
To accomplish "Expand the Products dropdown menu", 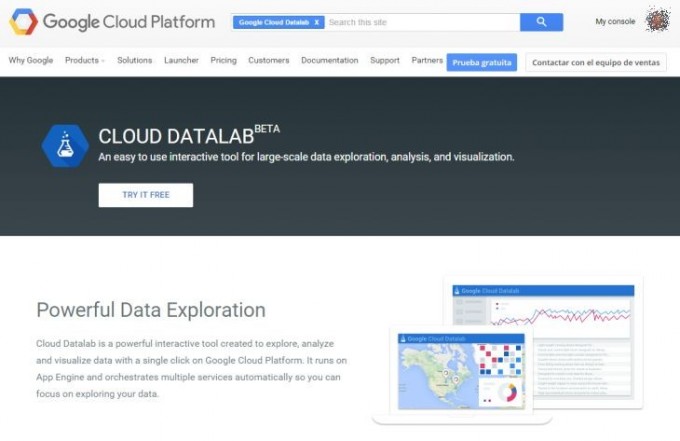I will pos(85,60).
